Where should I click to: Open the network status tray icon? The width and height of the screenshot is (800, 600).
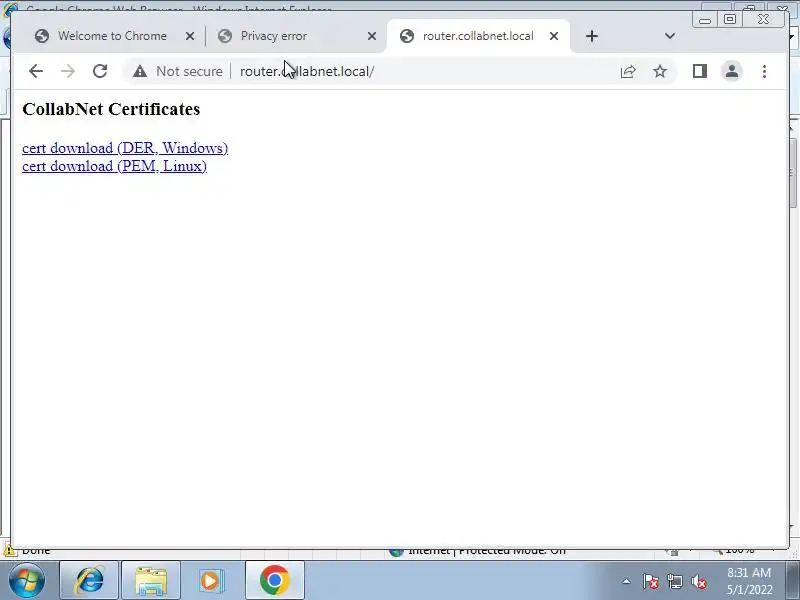[x=674, y=581]
